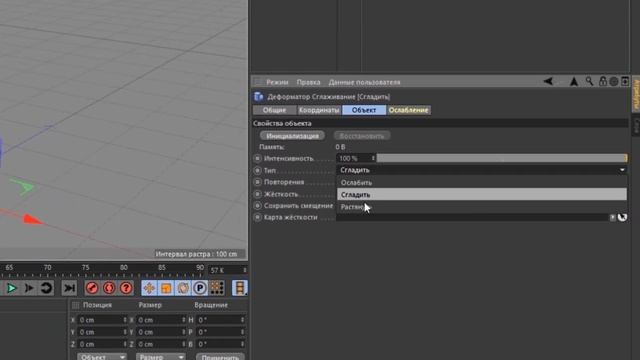Click the lock icon in Attribute Manager
This screenshot has width=640, height=360.
(602, 81)
